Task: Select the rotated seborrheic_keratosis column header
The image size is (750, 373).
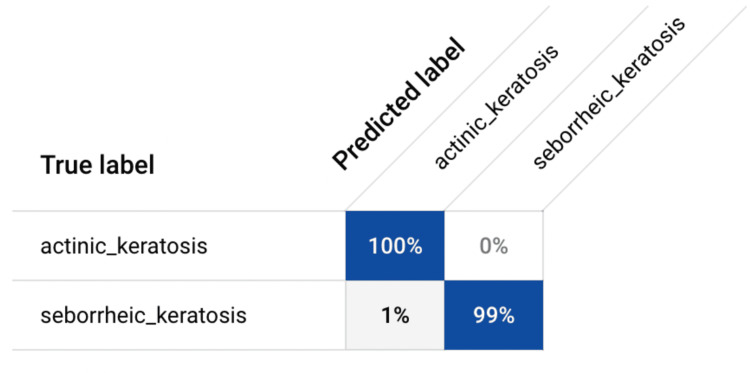Action: pos(608,92)
